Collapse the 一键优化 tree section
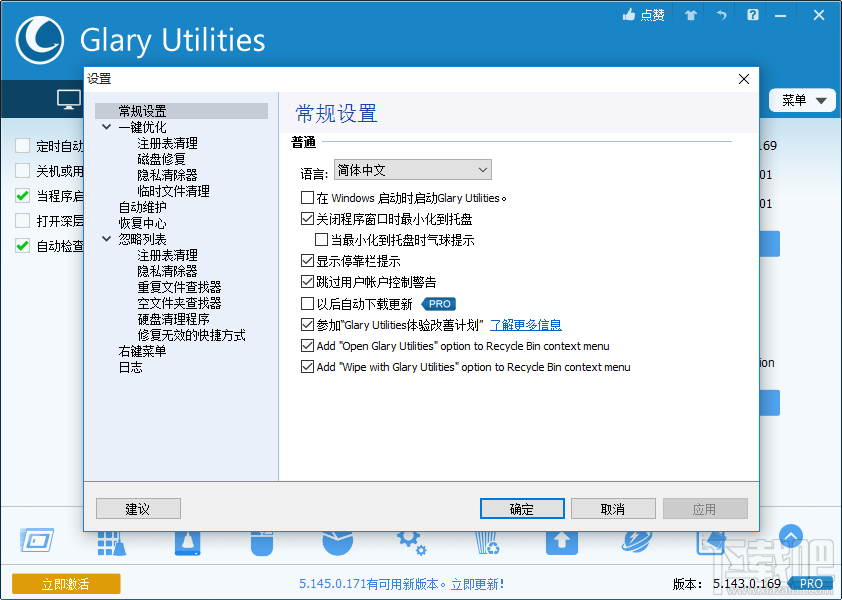Screen dimensions: 842x600 click(x=106, y=127)
